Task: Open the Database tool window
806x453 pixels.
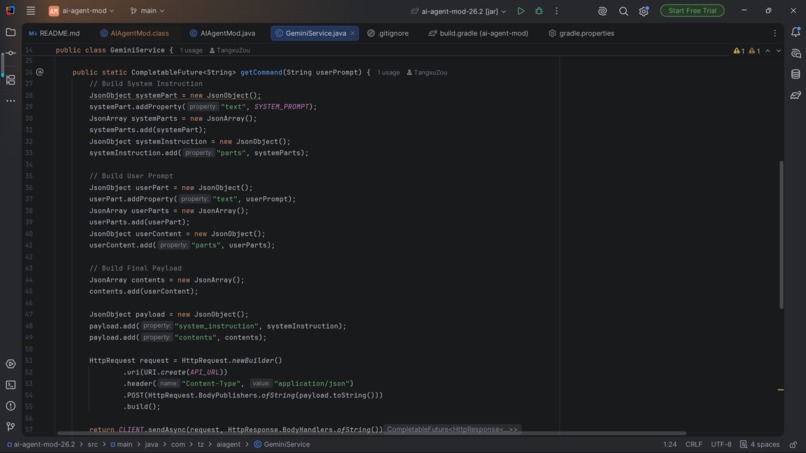Action: (795, 75)
